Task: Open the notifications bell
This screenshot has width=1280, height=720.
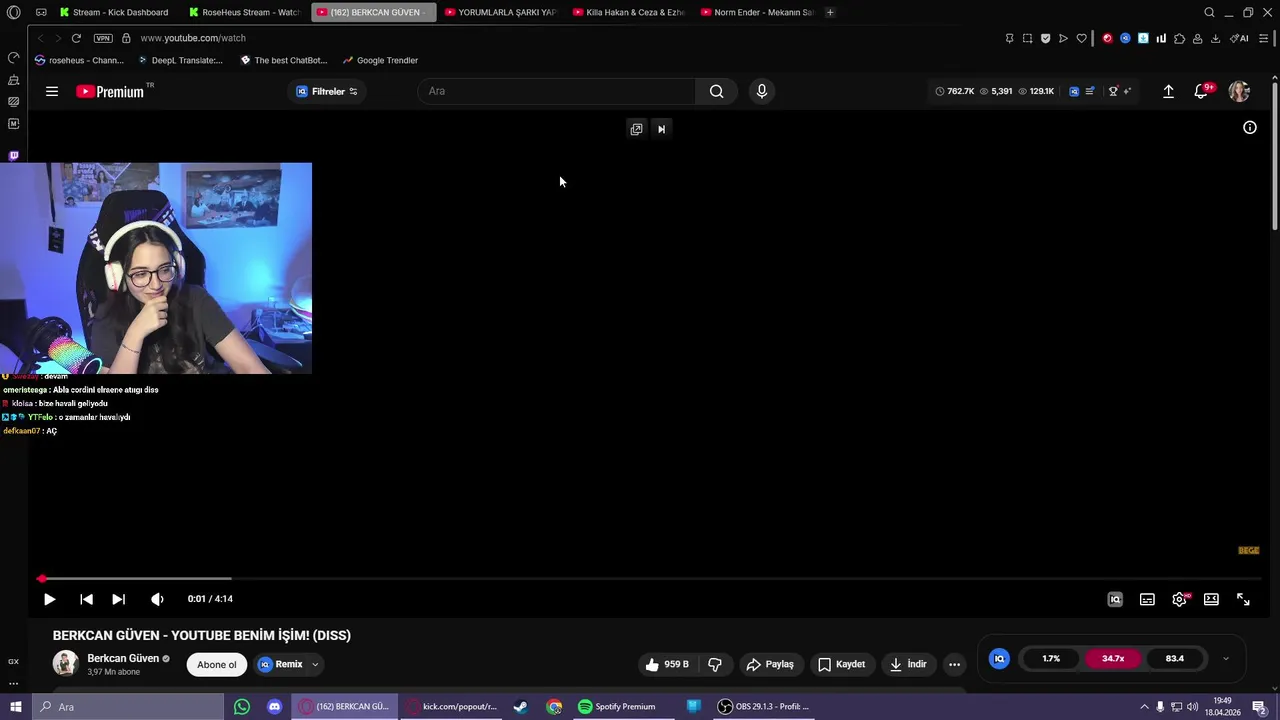Action: coord(1201,91)
